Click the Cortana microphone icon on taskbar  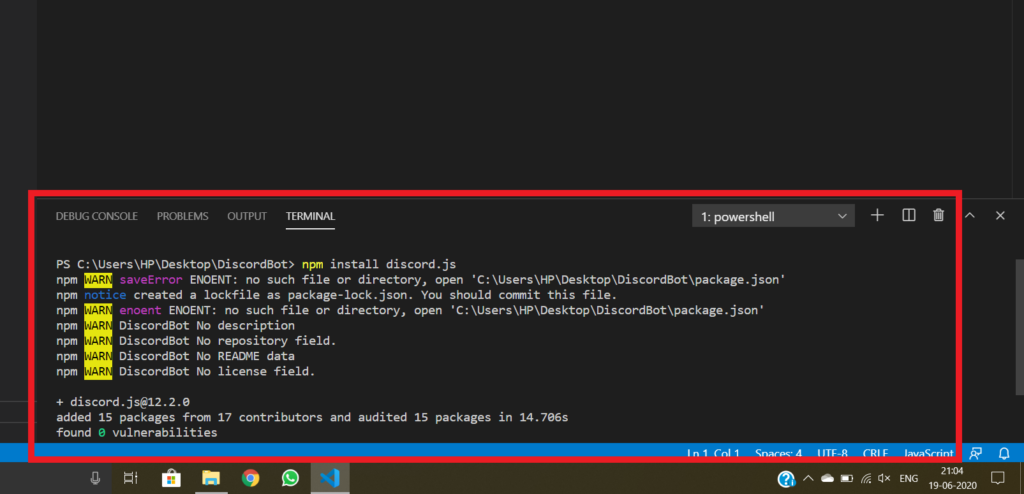click(x=95, y=478)
